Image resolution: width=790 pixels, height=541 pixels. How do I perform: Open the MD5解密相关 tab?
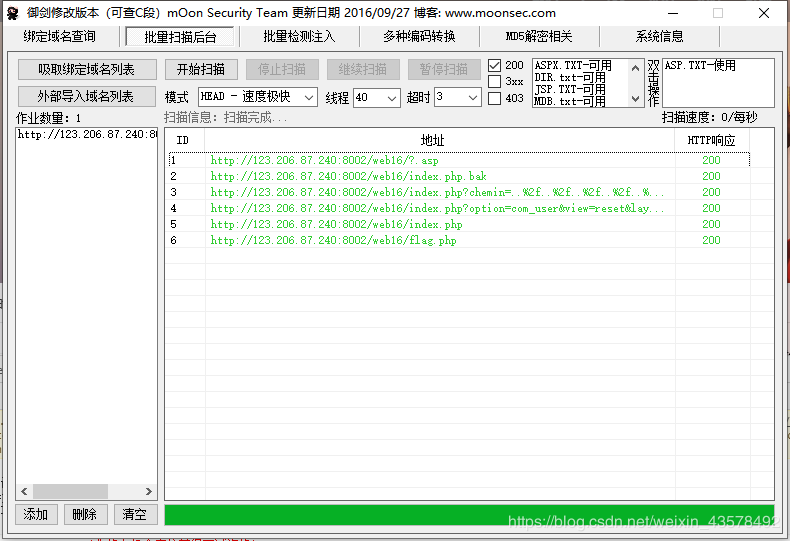[539, 36]
